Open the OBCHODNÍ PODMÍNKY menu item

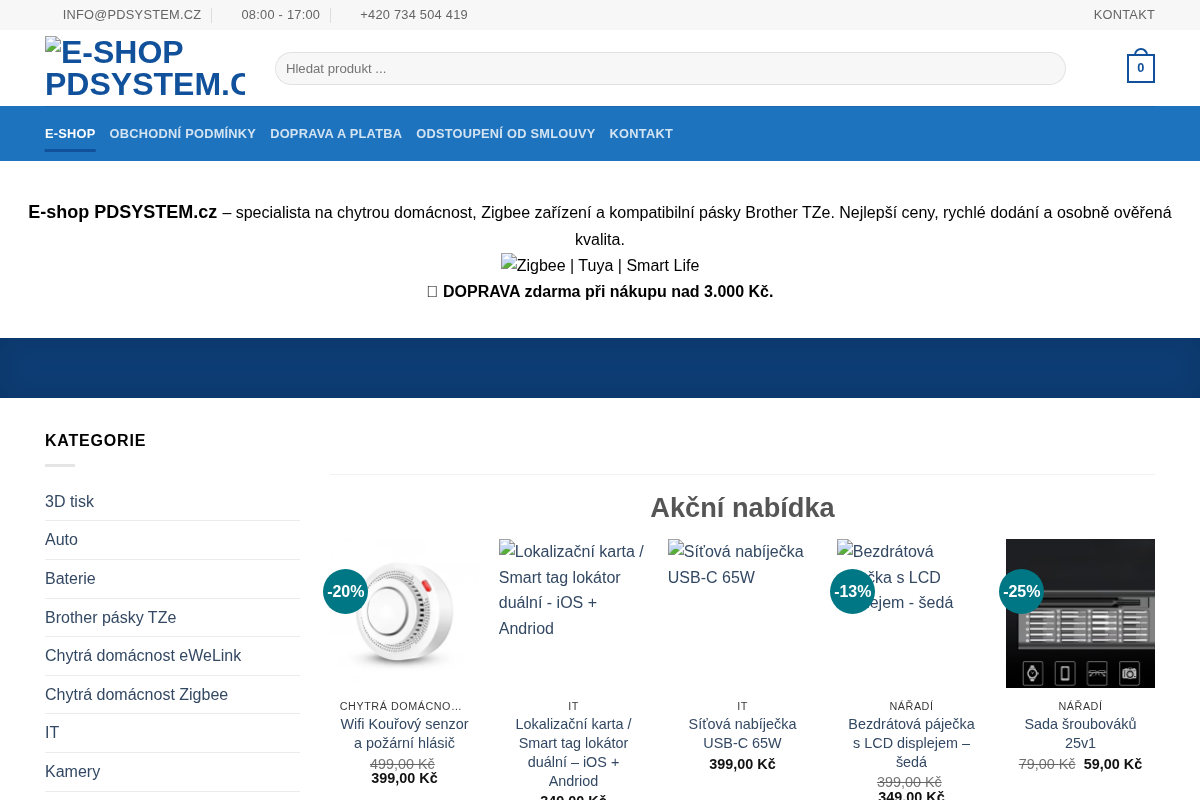tap(183, 133)
